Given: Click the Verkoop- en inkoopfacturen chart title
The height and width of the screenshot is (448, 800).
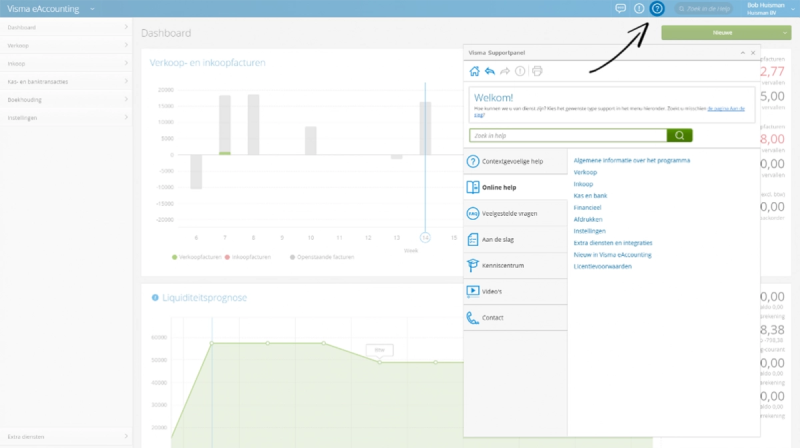Looking at the screenshot, I should click(208, 63).
